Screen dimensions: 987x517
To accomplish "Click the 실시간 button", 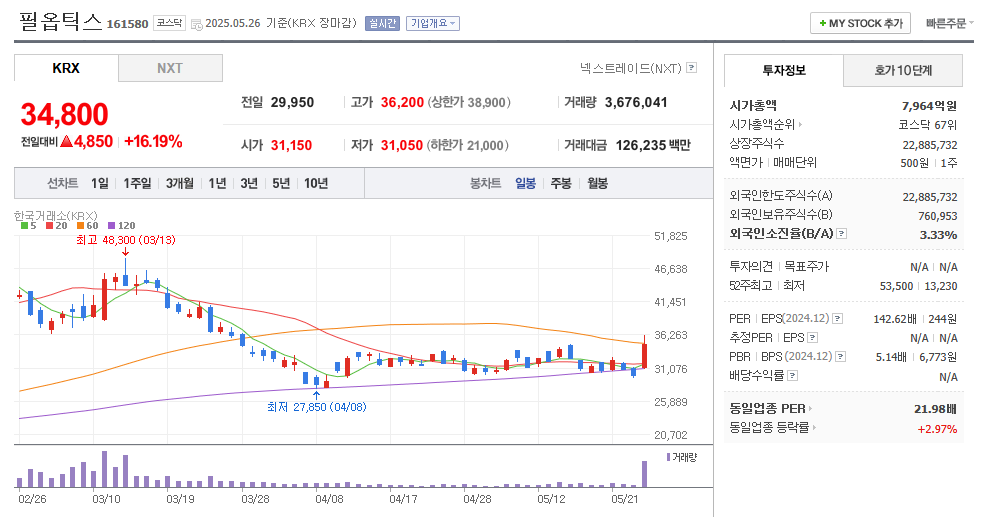I will coord(382,23).
